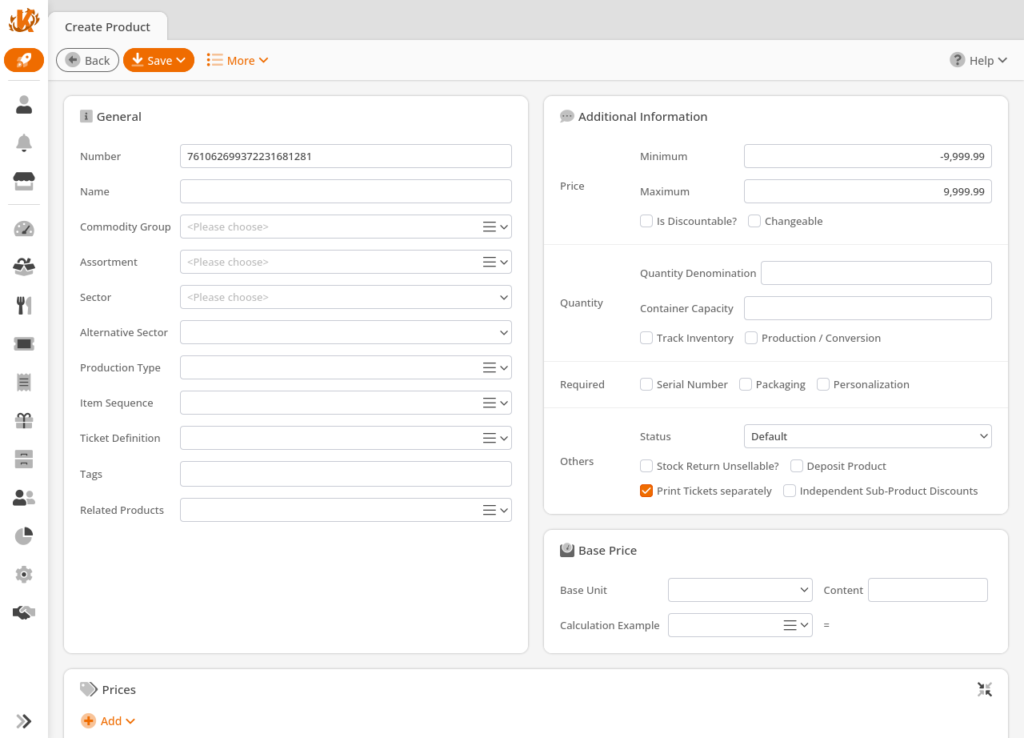Tick the Changeable checkbox

point(754,221)
